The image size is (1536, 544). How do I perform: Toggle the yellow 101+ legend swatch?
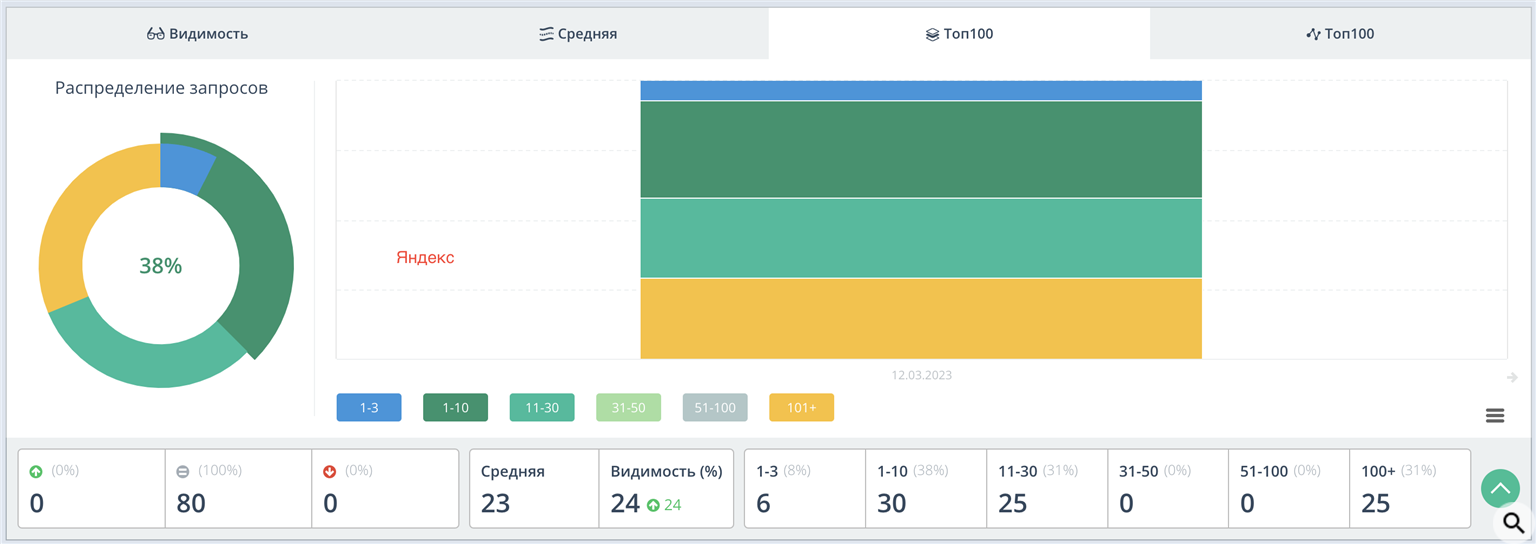pyautogui.click(x=801, y=408)
